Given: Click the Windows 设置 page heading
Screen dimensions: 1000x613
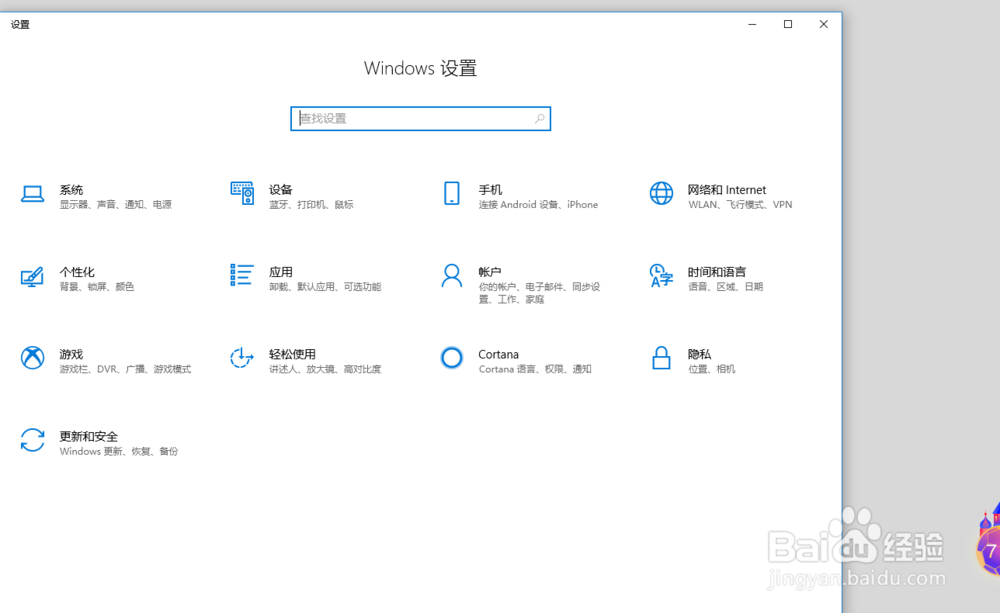Looking at the screenshot, I should (x=420, y=68).
